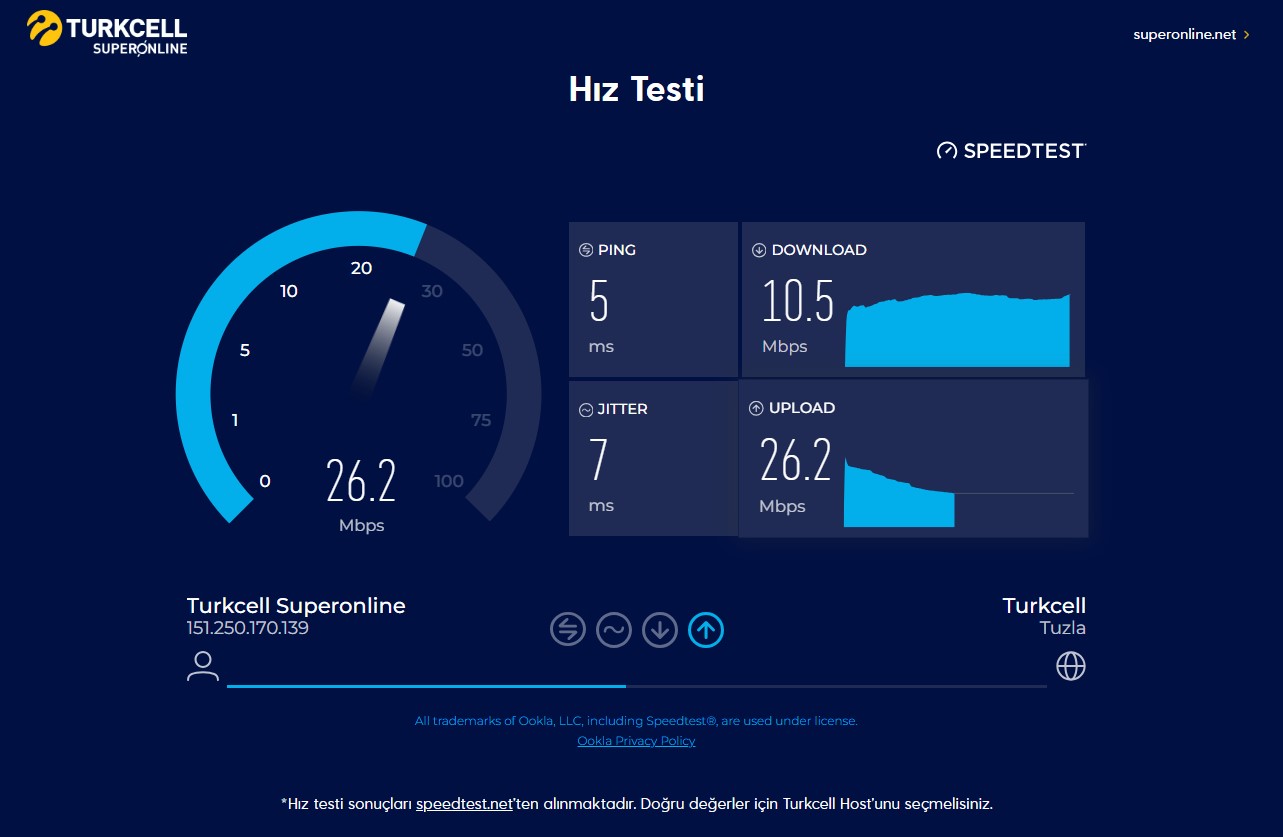This screenshot has width=1283, height=837.
Task: Click the PING result panel
Action: tap(653, 299)
